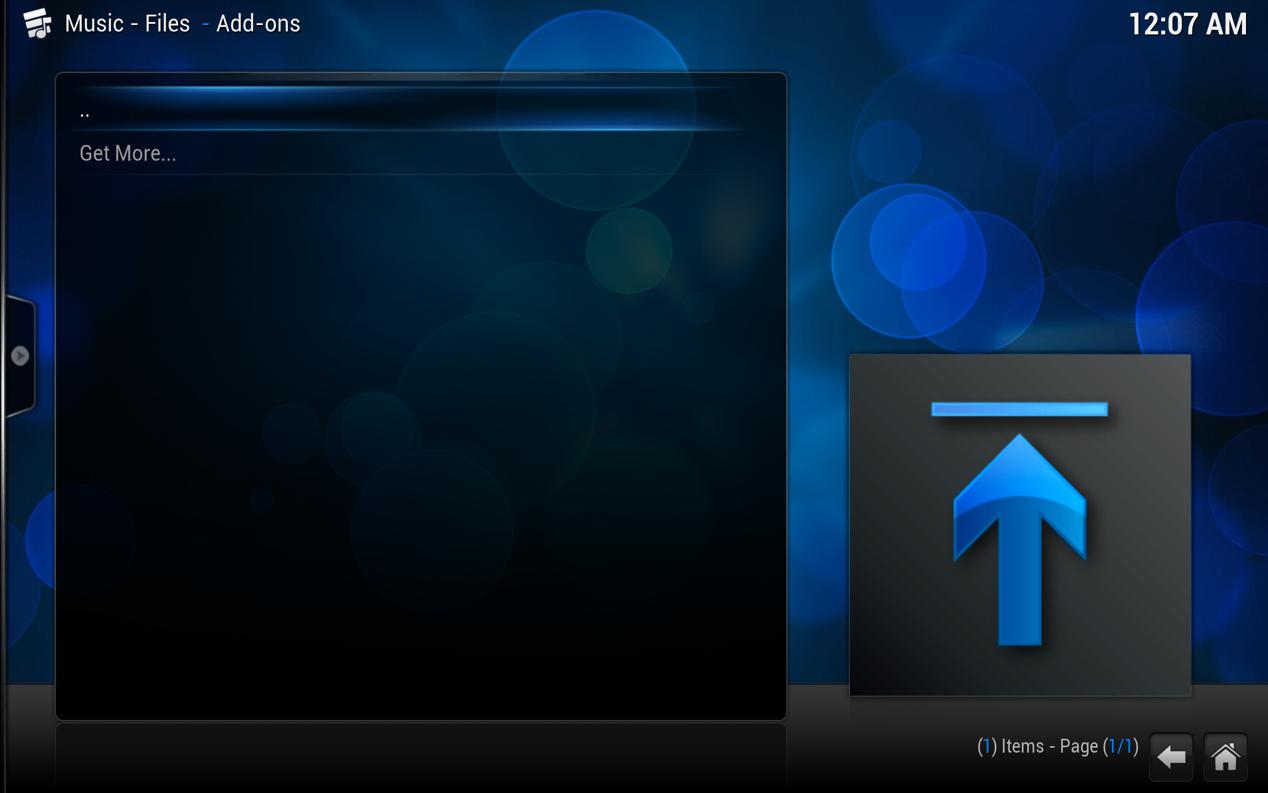
Task: Return to main menu via the house button
Action: tap(1226, 757)
